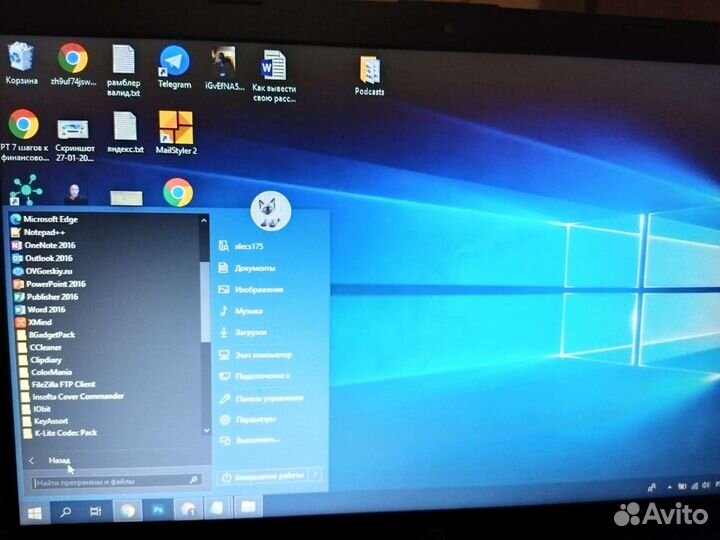
Task: Open the Скриншот 27-01-20 image file
Action: tap(74, 139)
